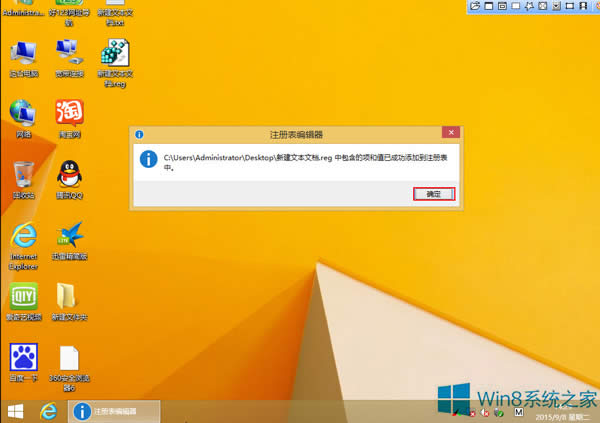Select the 新建文本文档.reg registry file icon
This screenshot has height=423, width=600.
click(x=115, y=63)
